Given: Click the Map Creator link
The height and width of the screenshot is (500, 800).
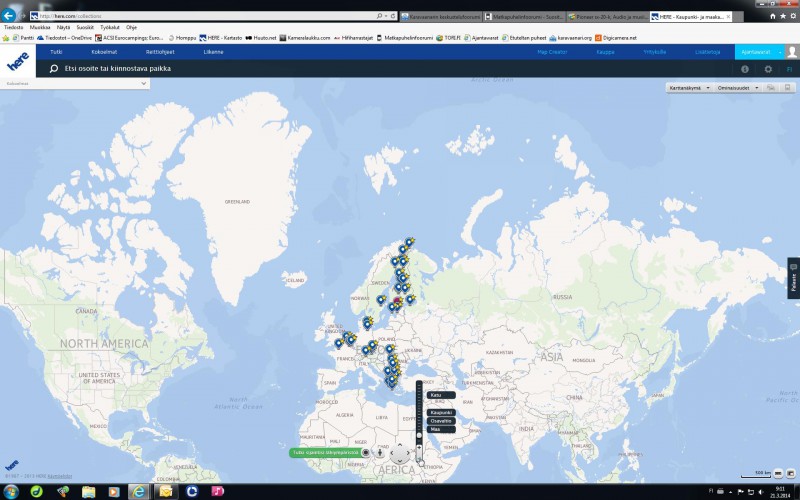Looking at the screenshot, I should pyautogui.click(x=552, y=50).
